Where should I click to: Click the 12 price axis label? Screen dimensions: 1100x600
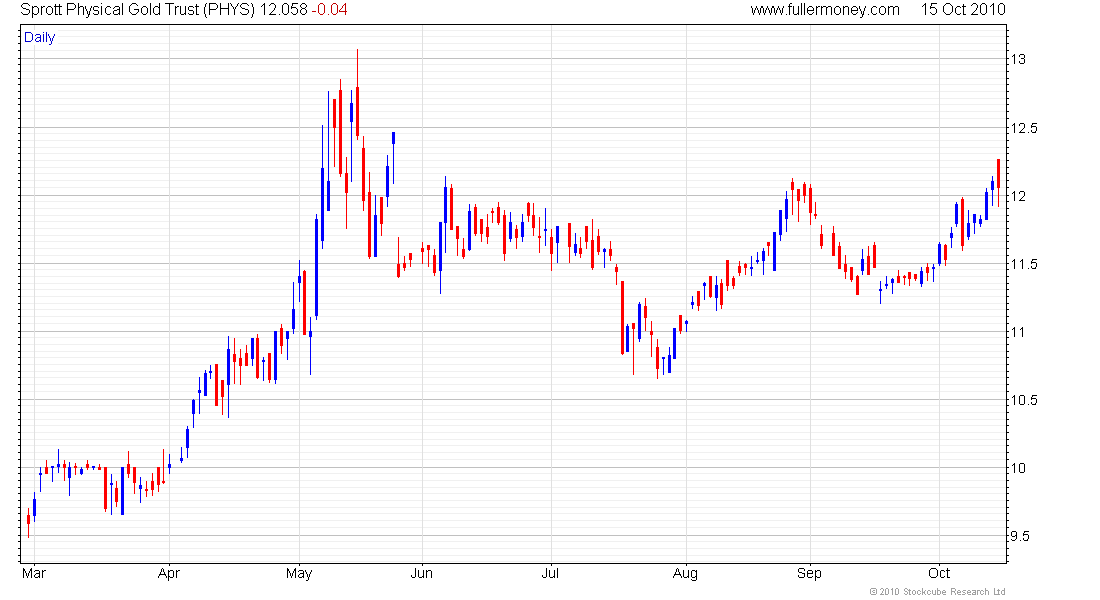[1018, 196]
